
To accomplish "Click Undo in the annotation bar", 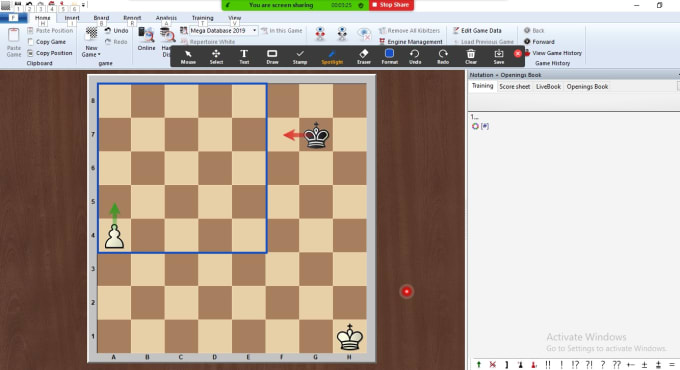I will pyautogui.click(x=415, y=56).
